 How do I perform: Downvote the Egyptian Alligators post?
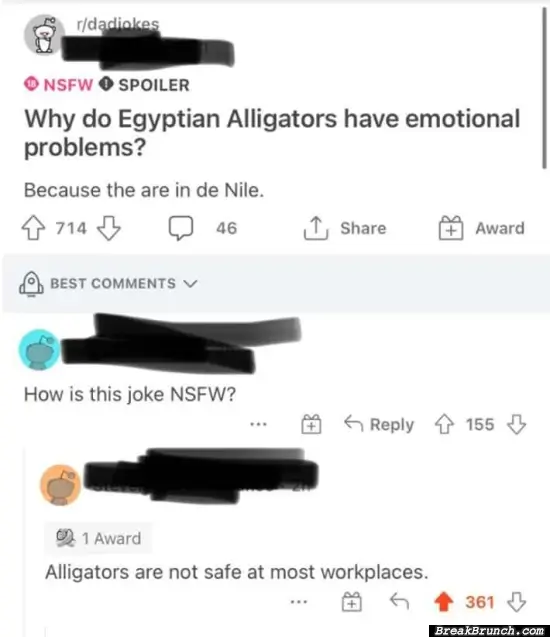tap(109, 228)
